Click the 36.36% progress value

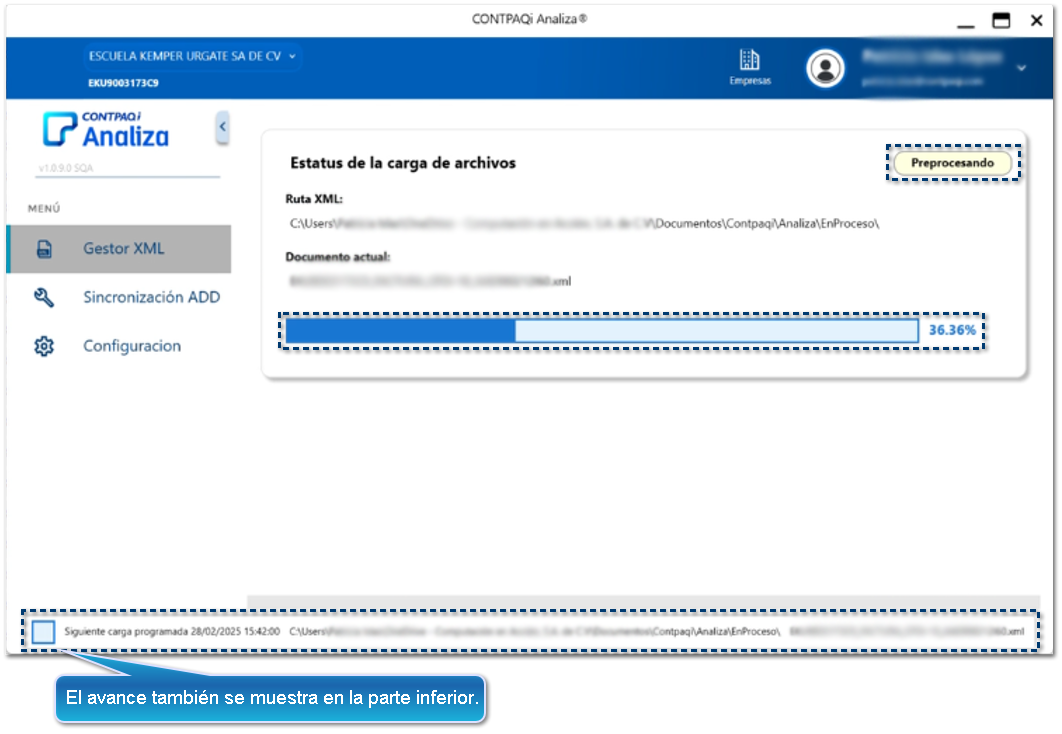coord(952,330)
